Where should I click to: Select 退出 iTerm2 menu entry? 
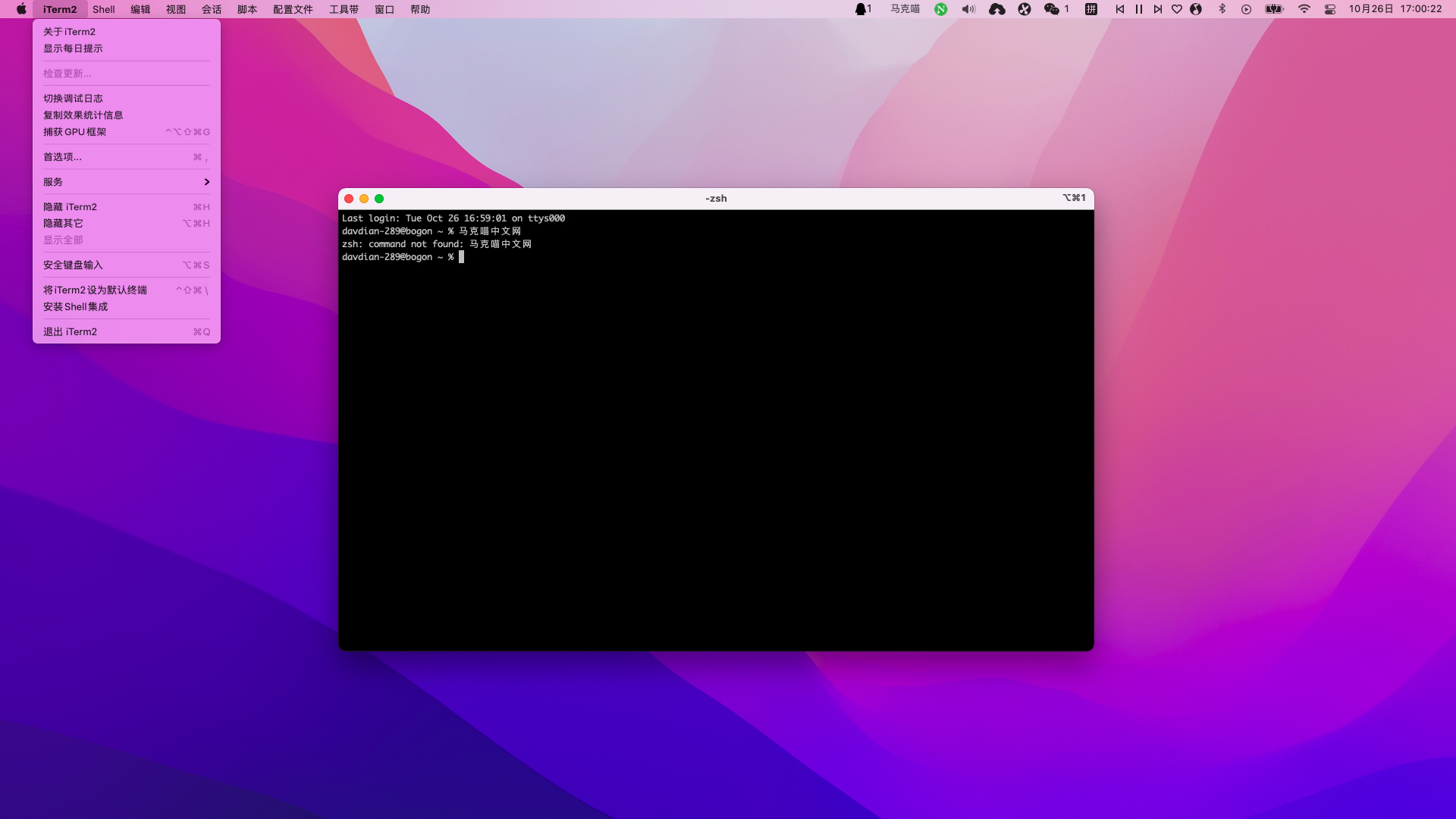coord(127,332)
